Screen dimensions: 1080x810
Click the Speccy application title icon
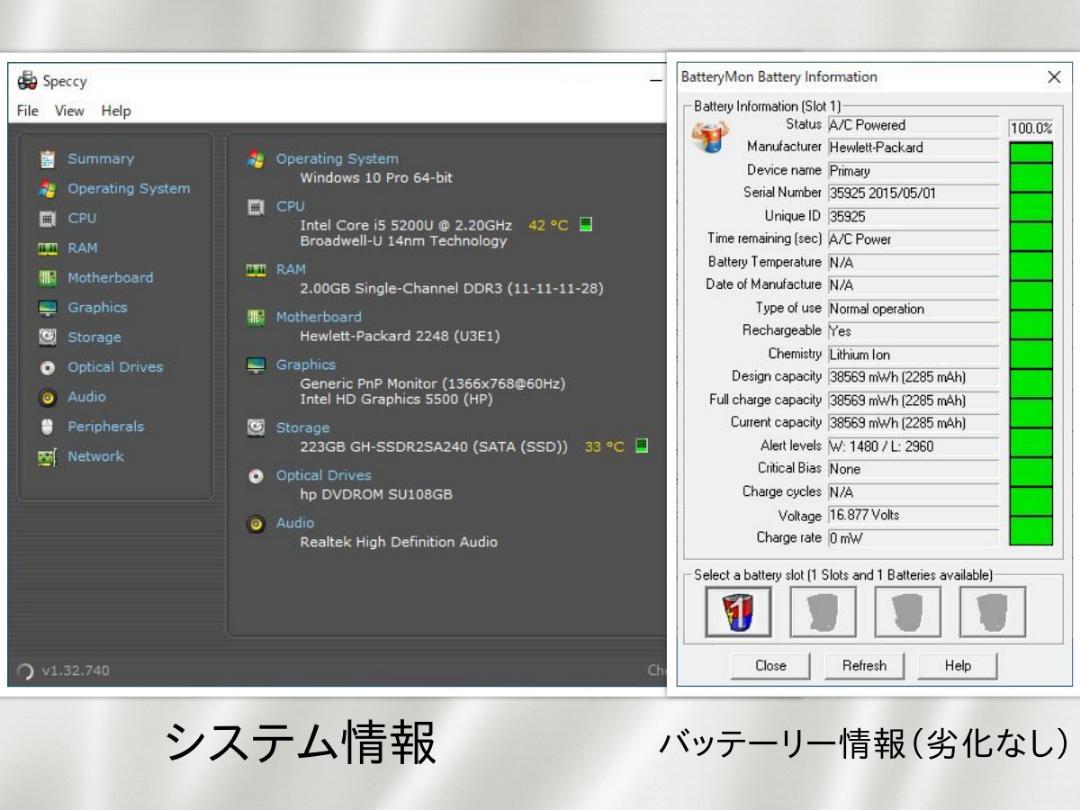(x=28, y=81)
